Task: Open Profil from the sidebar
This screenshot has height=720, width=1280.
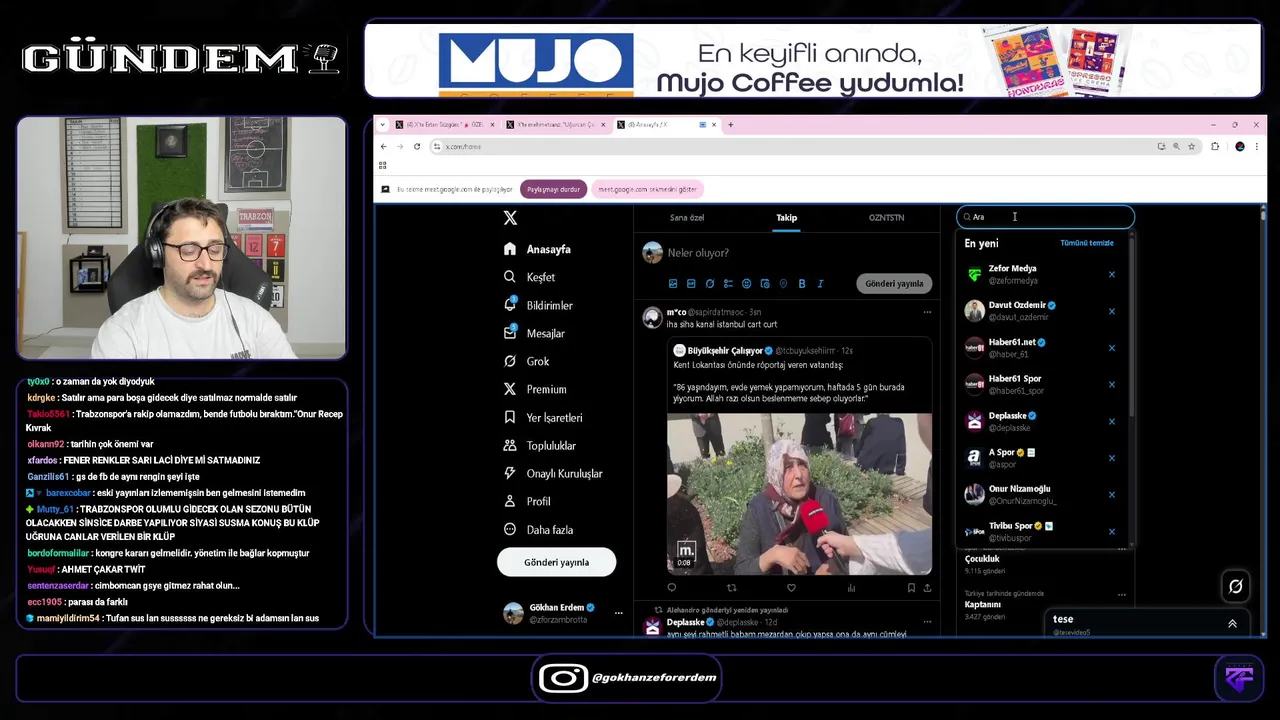Action: (527, 501)
